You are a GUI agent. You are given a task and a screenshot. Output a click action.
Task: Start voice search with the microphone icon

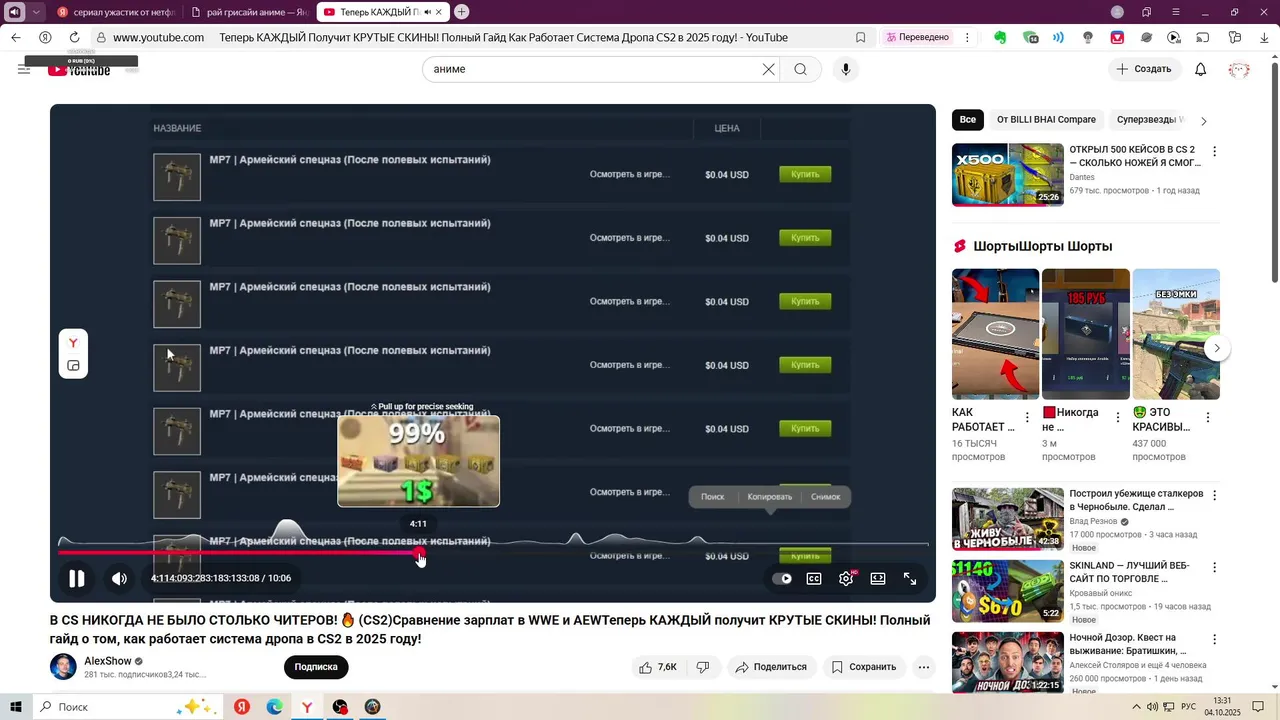click(846, 69)
